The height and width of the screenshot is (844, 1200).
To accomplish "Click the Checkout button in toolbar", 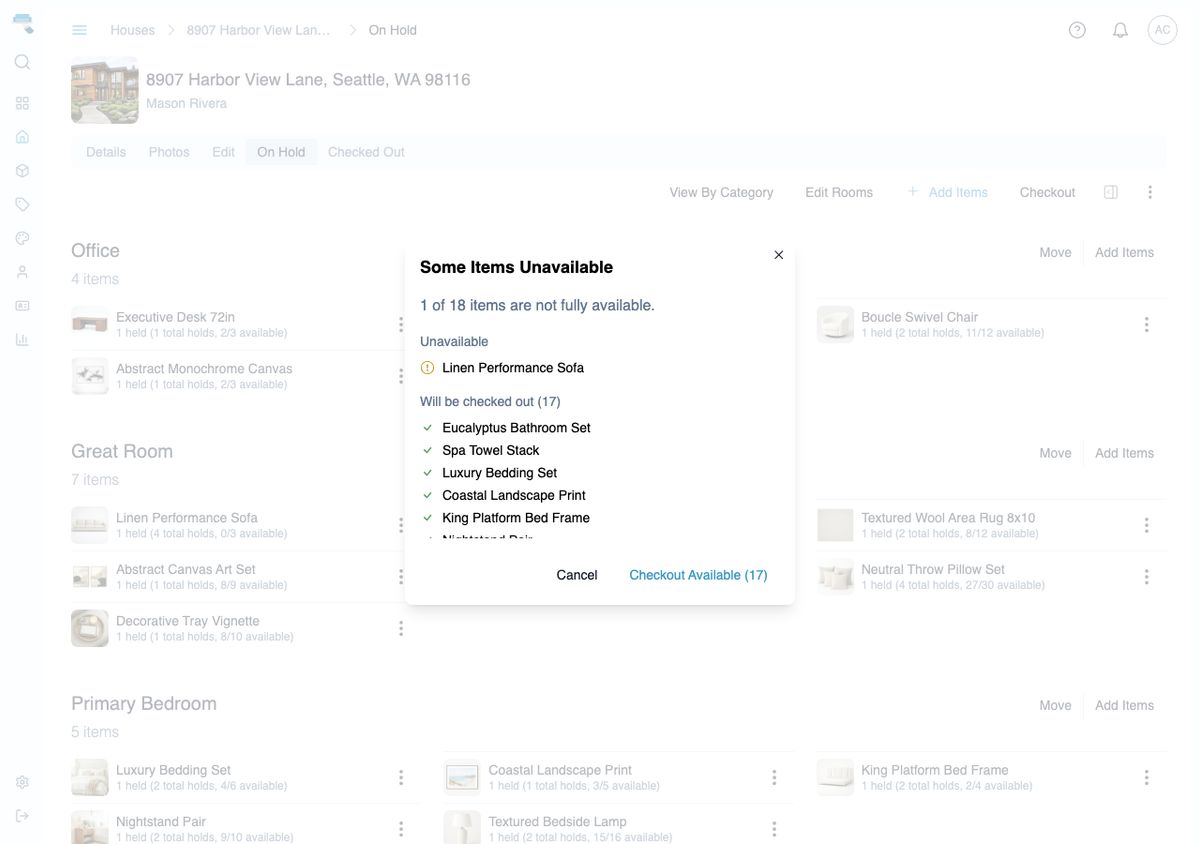I will [x=1047, y=192].
